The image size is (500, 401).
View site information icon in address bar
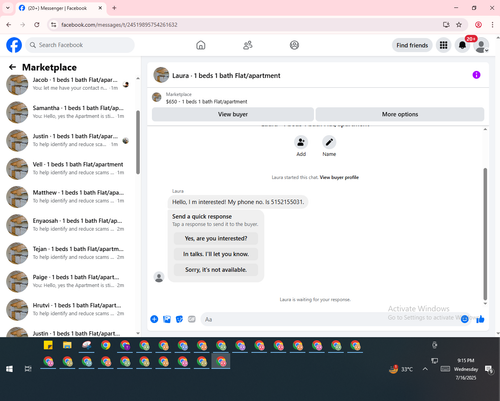53,25
